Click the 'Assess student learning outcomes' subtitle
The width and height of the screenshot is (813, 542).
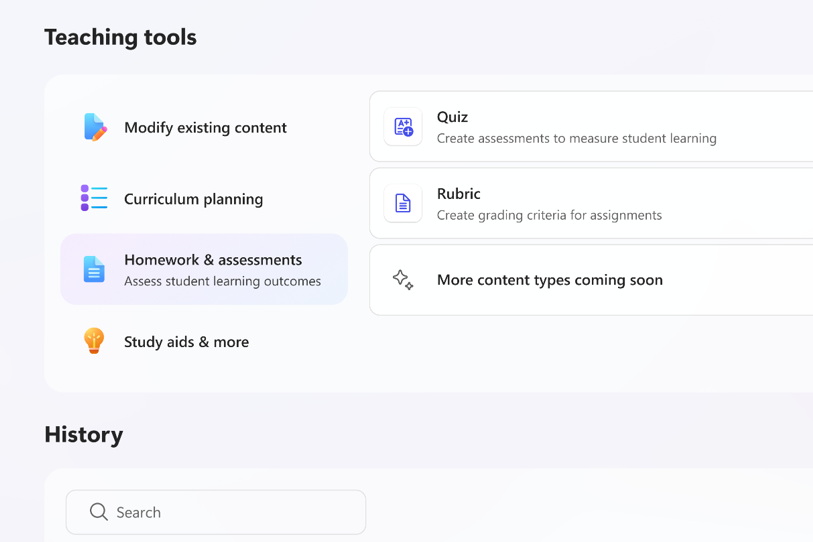pos(222,281)
